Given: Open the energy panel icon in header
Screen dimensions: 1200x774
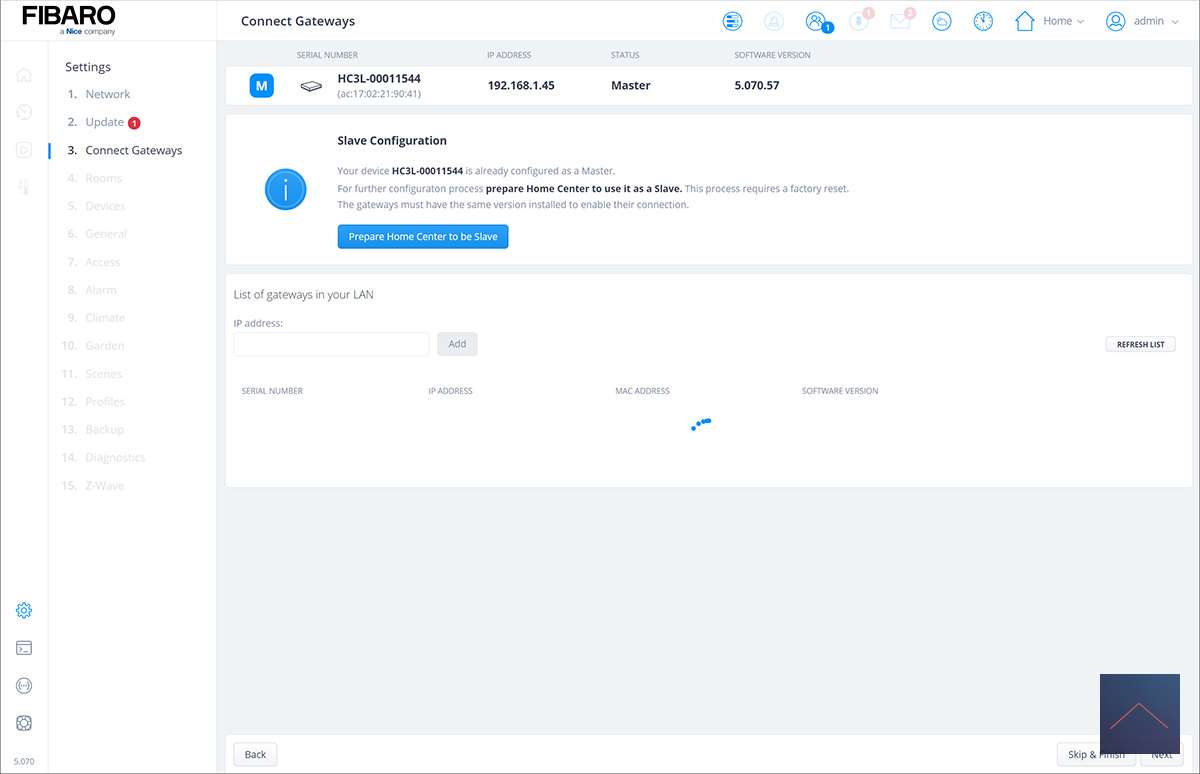Looking at the screenshot, I should 732,21.
